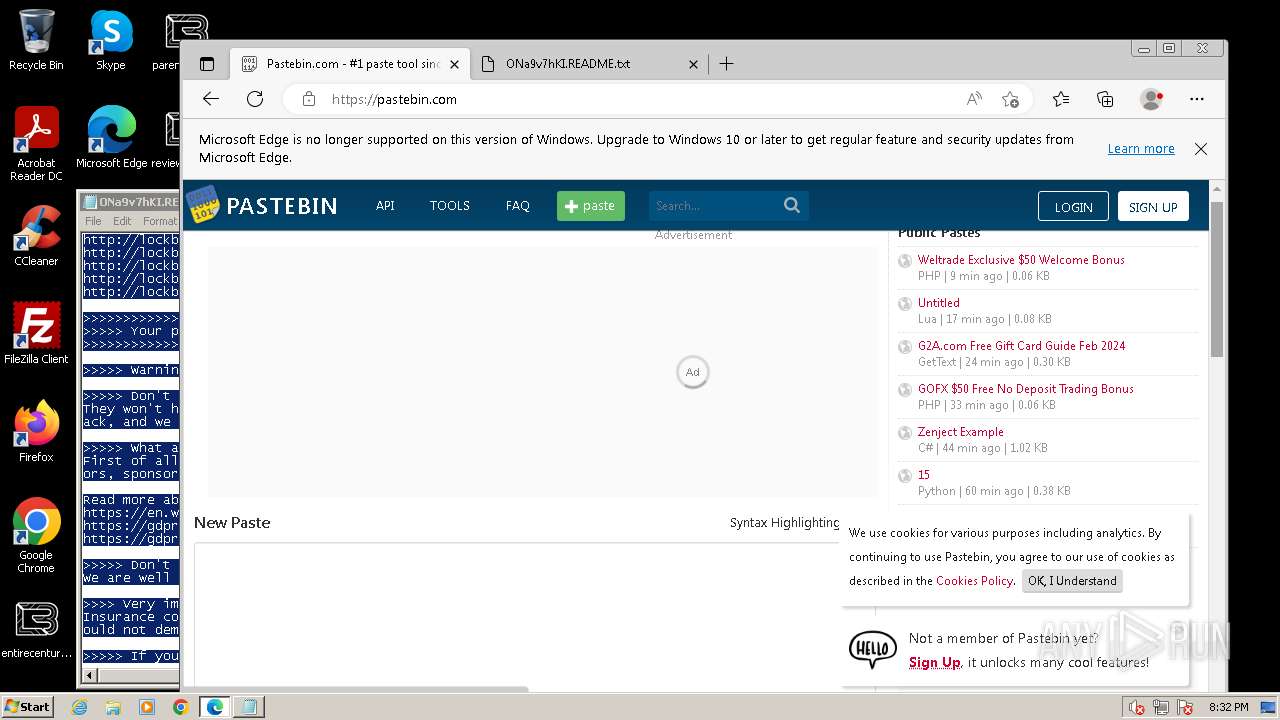Go back in Edge browser
1280x720 pixels.
(210, 99)
